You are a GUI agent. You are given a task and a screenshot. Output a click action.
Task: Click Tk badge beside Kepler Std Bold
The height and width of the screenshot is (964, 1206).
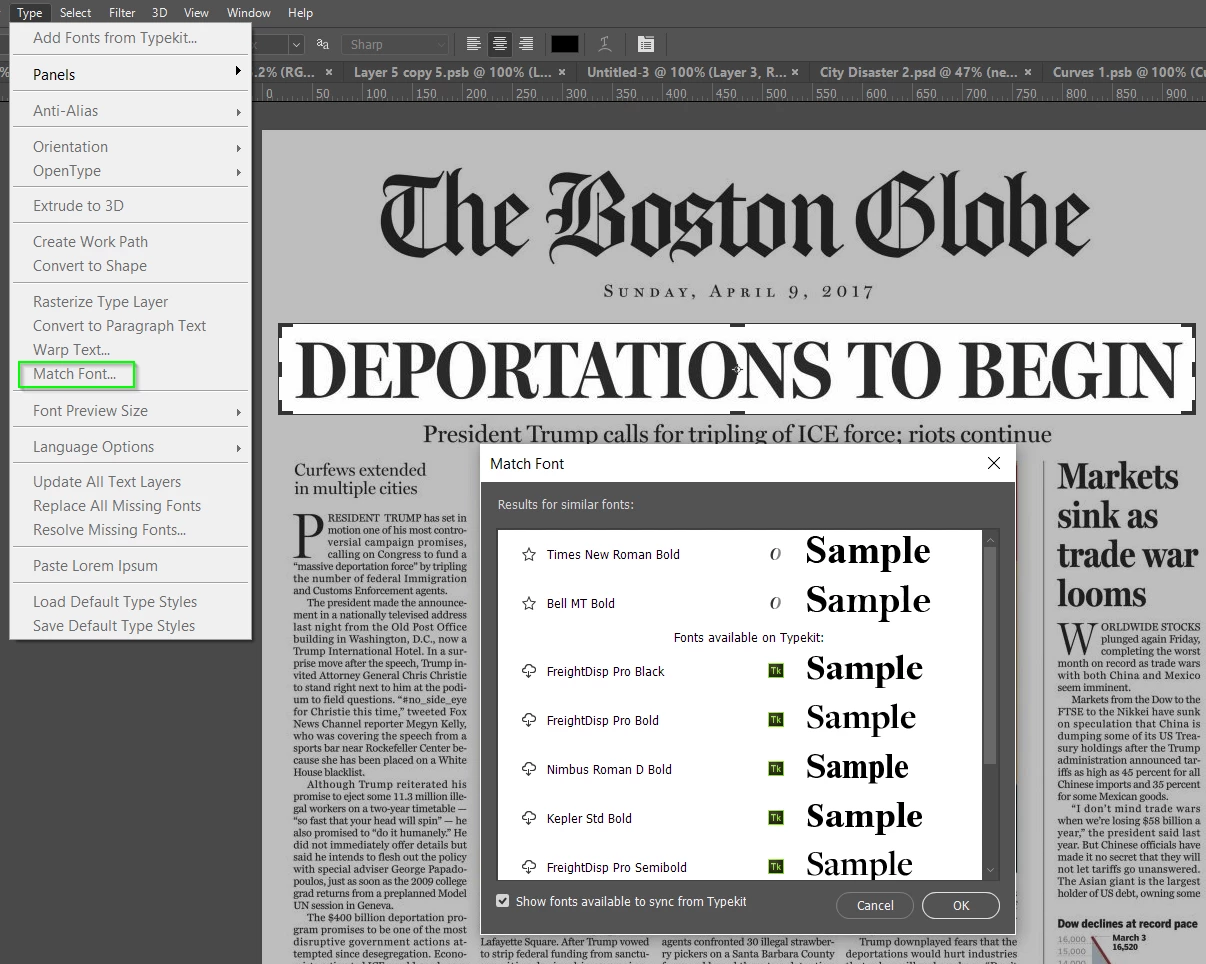click(x=775, y=818)
